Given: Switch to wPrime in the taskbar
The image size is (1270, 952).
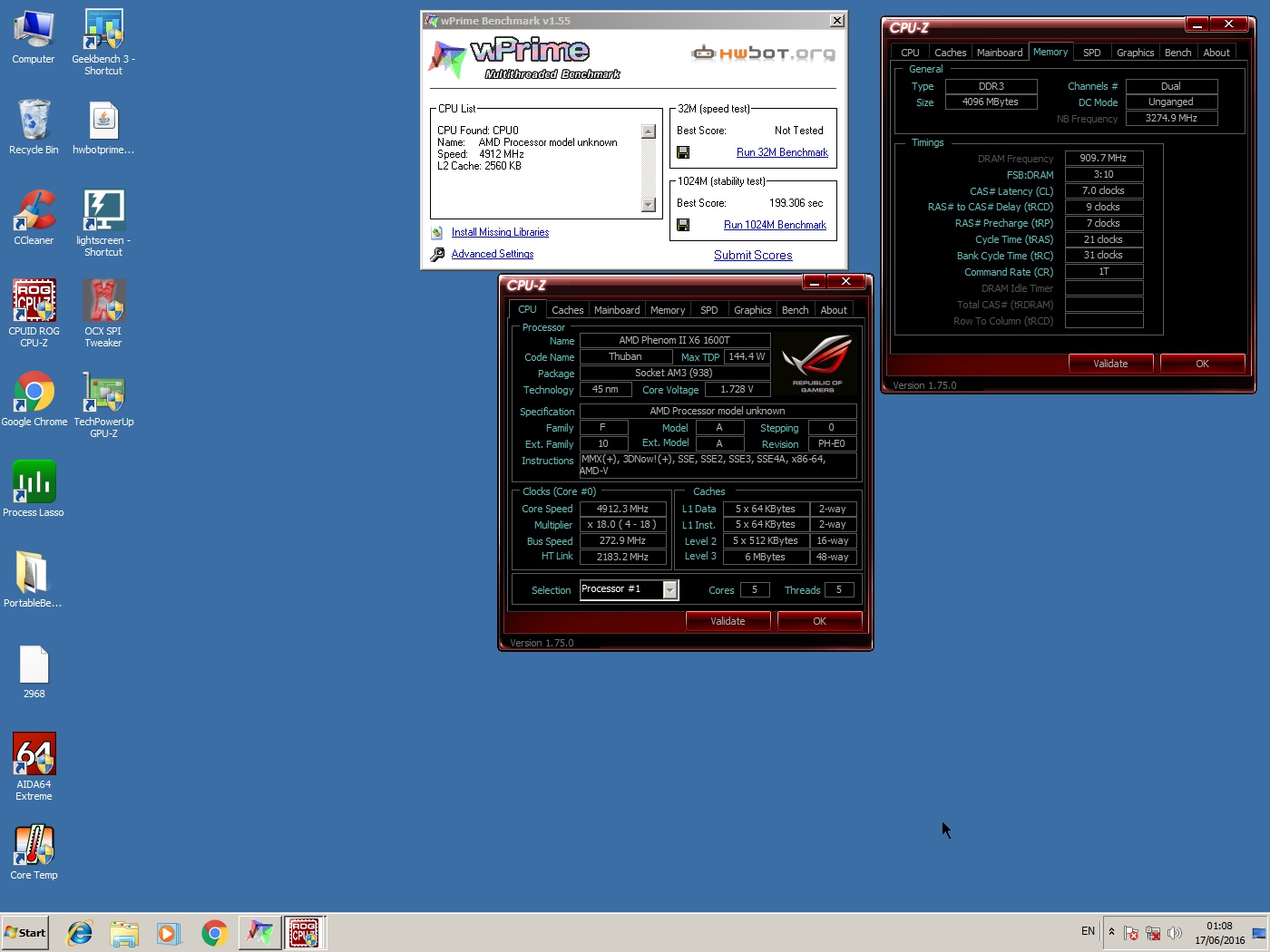Looking at the screenshot, I should (x=259, y=932).
